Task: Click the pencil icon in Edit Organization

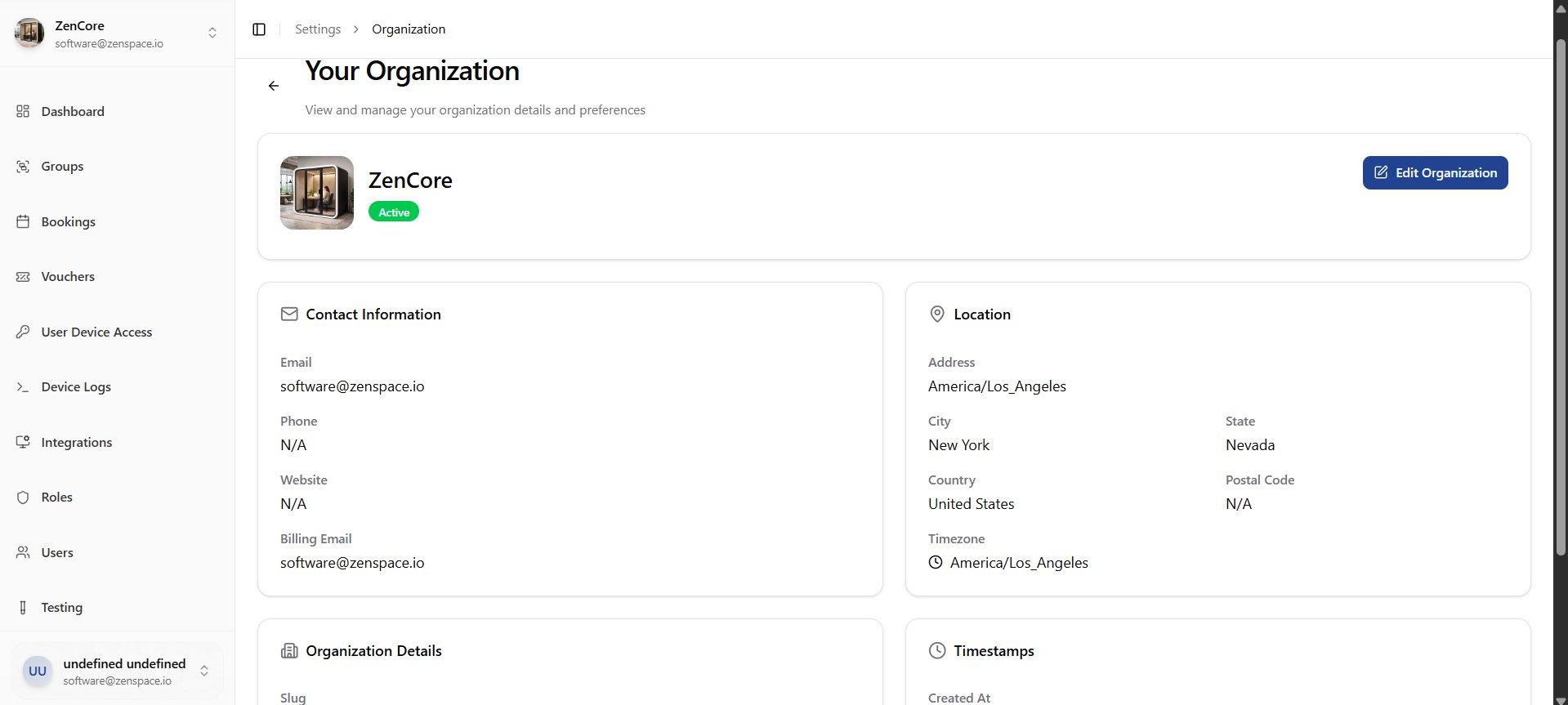Action: pyautogui.click(x=1381, y=172)
